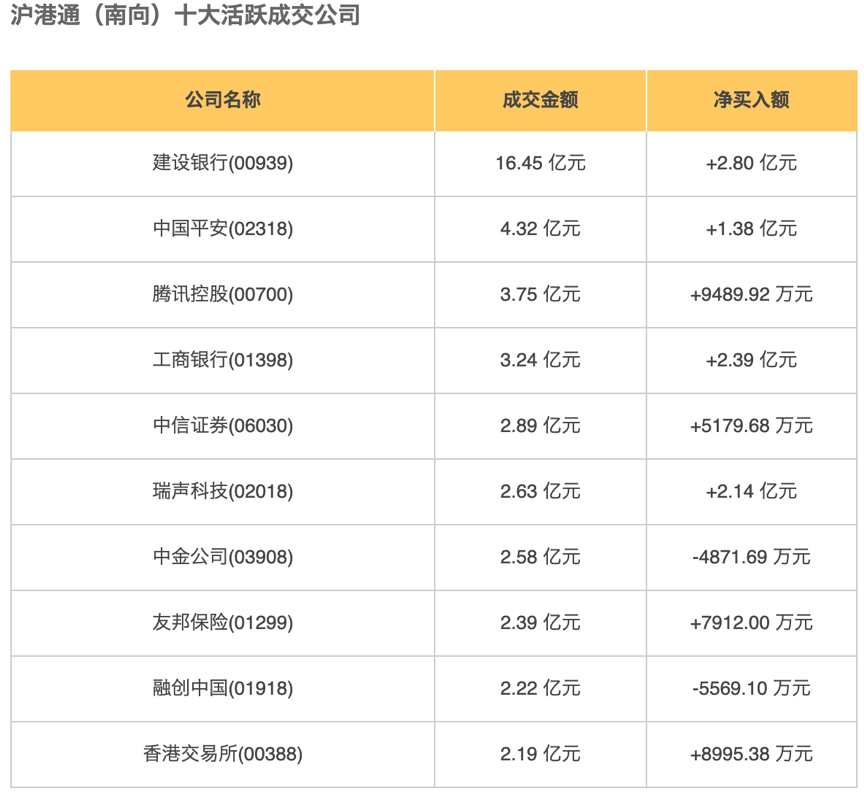Click the 工商银行(01398) row name
This screenshot has width=864, height=795.
tap(222, 360)
